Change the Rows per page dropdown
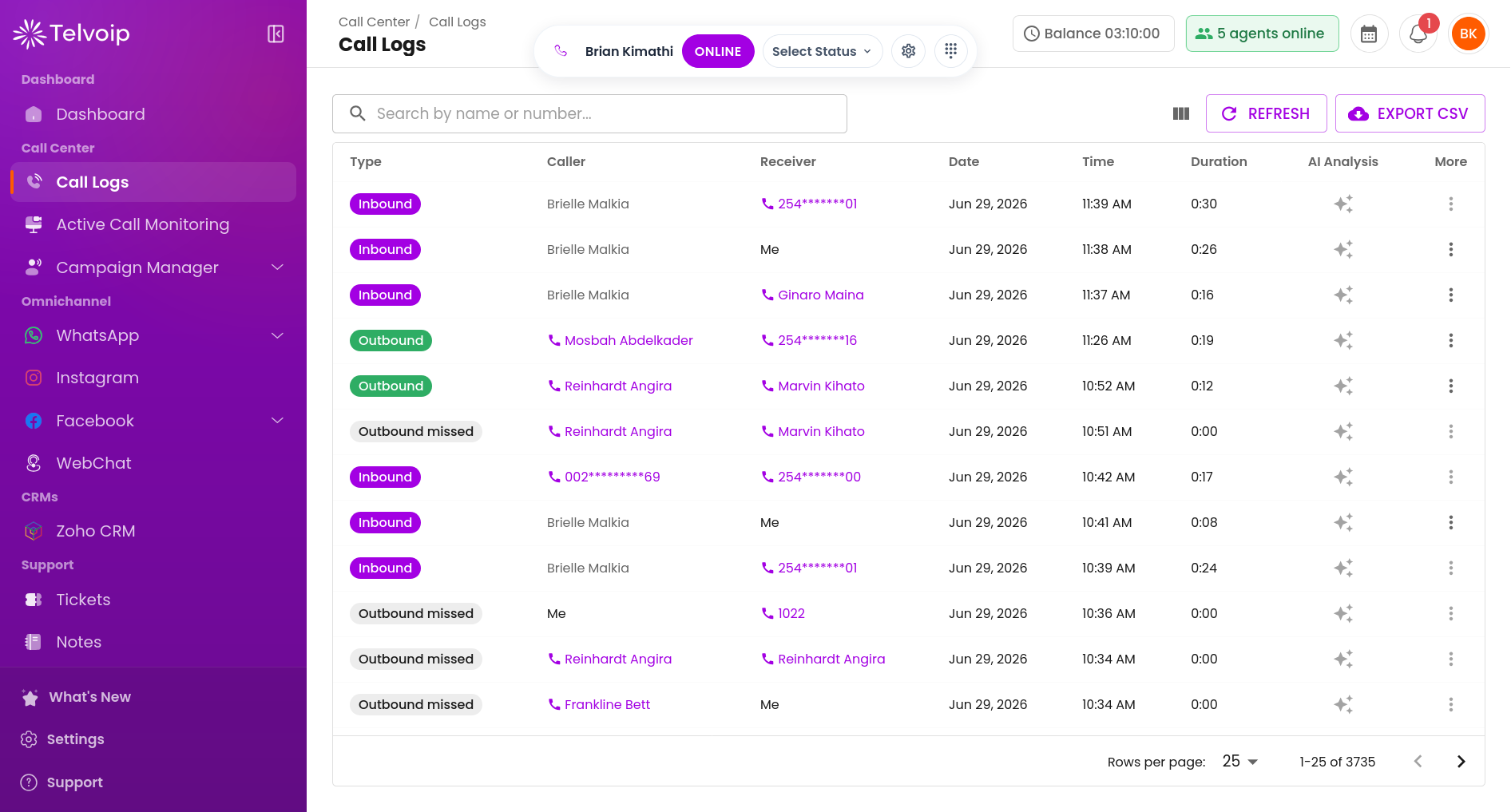 pyautogui.click(x=1239, y=761)
